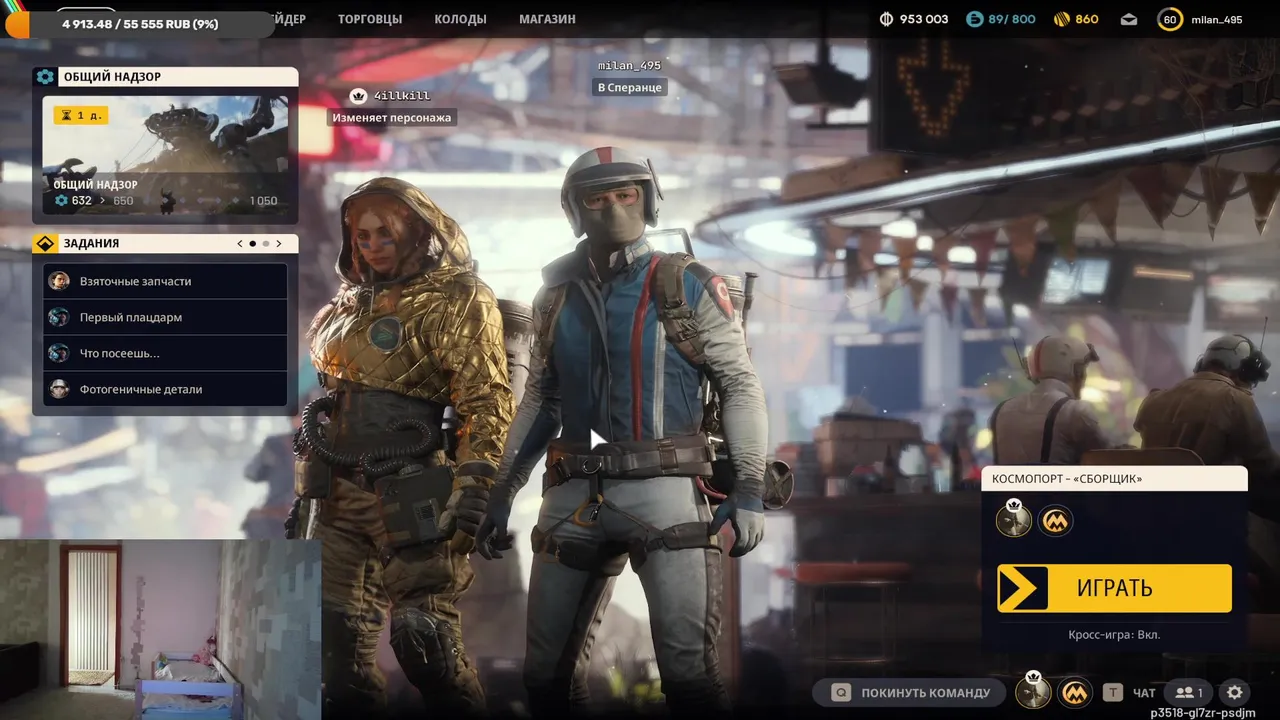This screenshot has width=1280, height=720.
Task: Click the Общий надзор progress bar
Action: (166, 201)
